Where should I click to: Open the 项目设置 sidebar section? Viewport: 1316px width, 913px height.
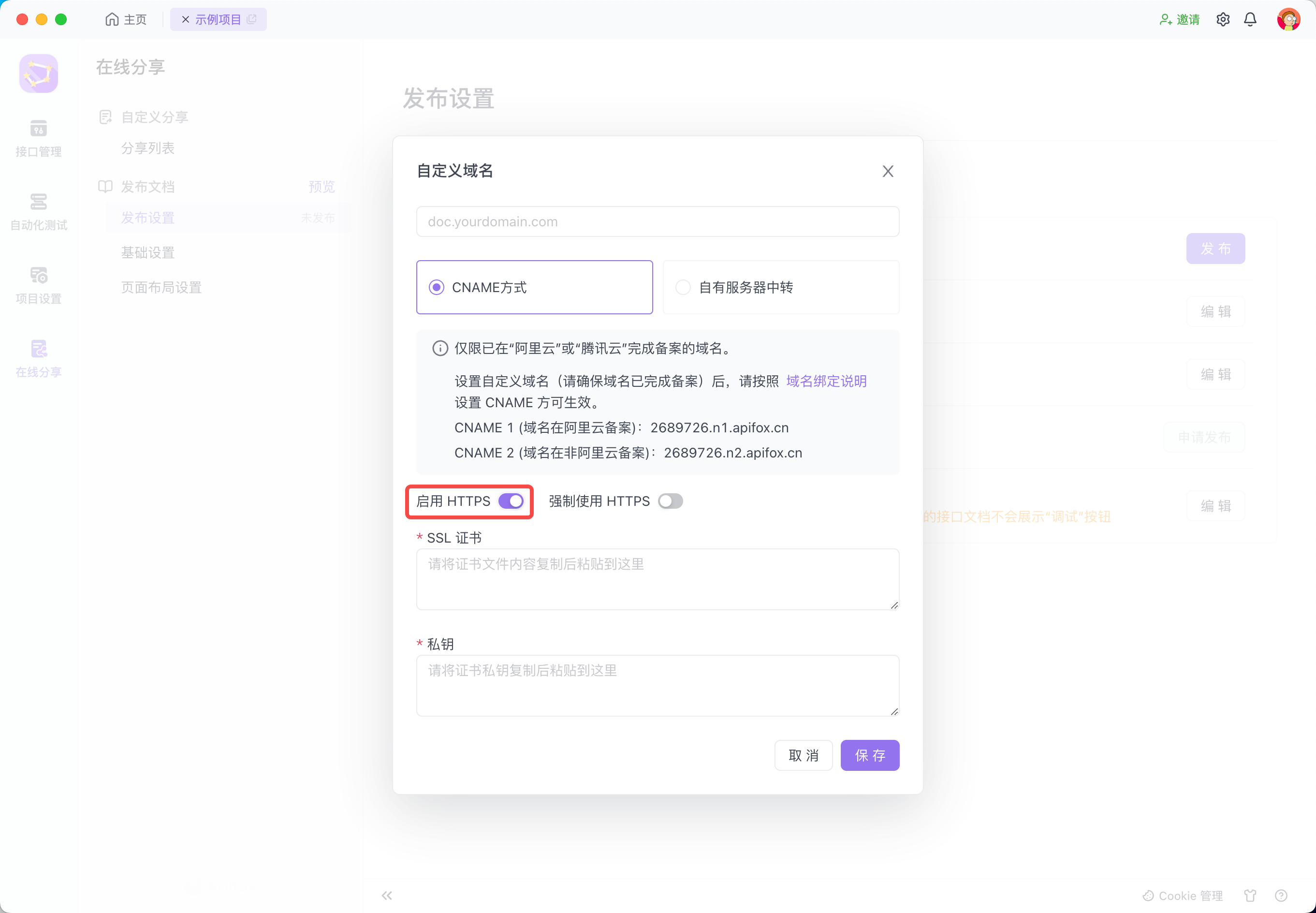click(38, 285)
